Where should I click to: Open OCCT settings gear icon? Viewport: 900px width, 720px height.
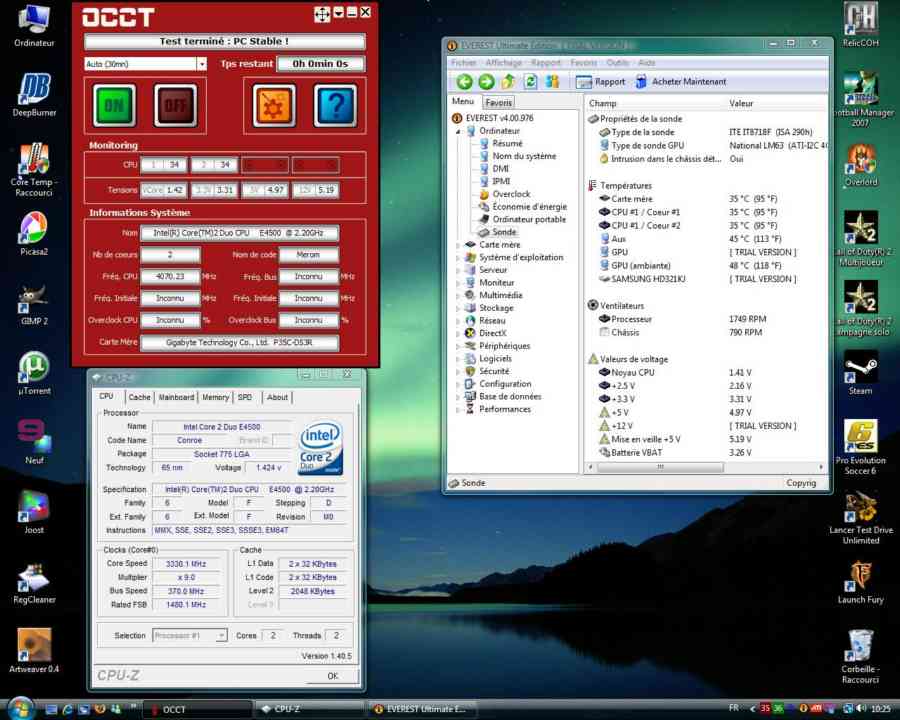click(274, 106)
